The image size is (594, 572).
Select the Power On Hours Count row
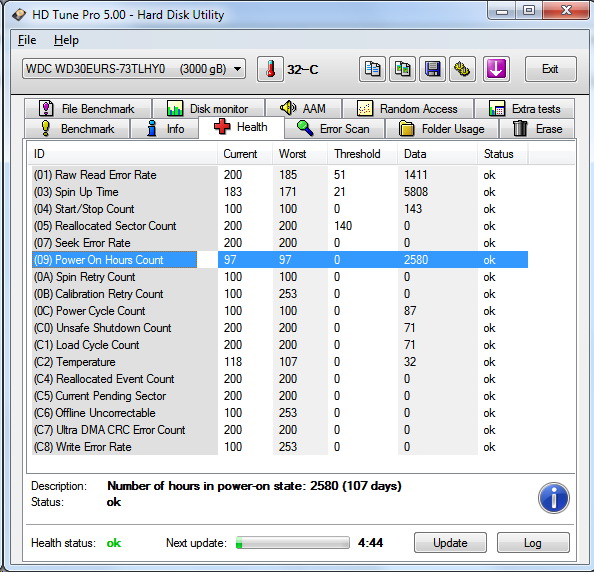click(280, 259)
